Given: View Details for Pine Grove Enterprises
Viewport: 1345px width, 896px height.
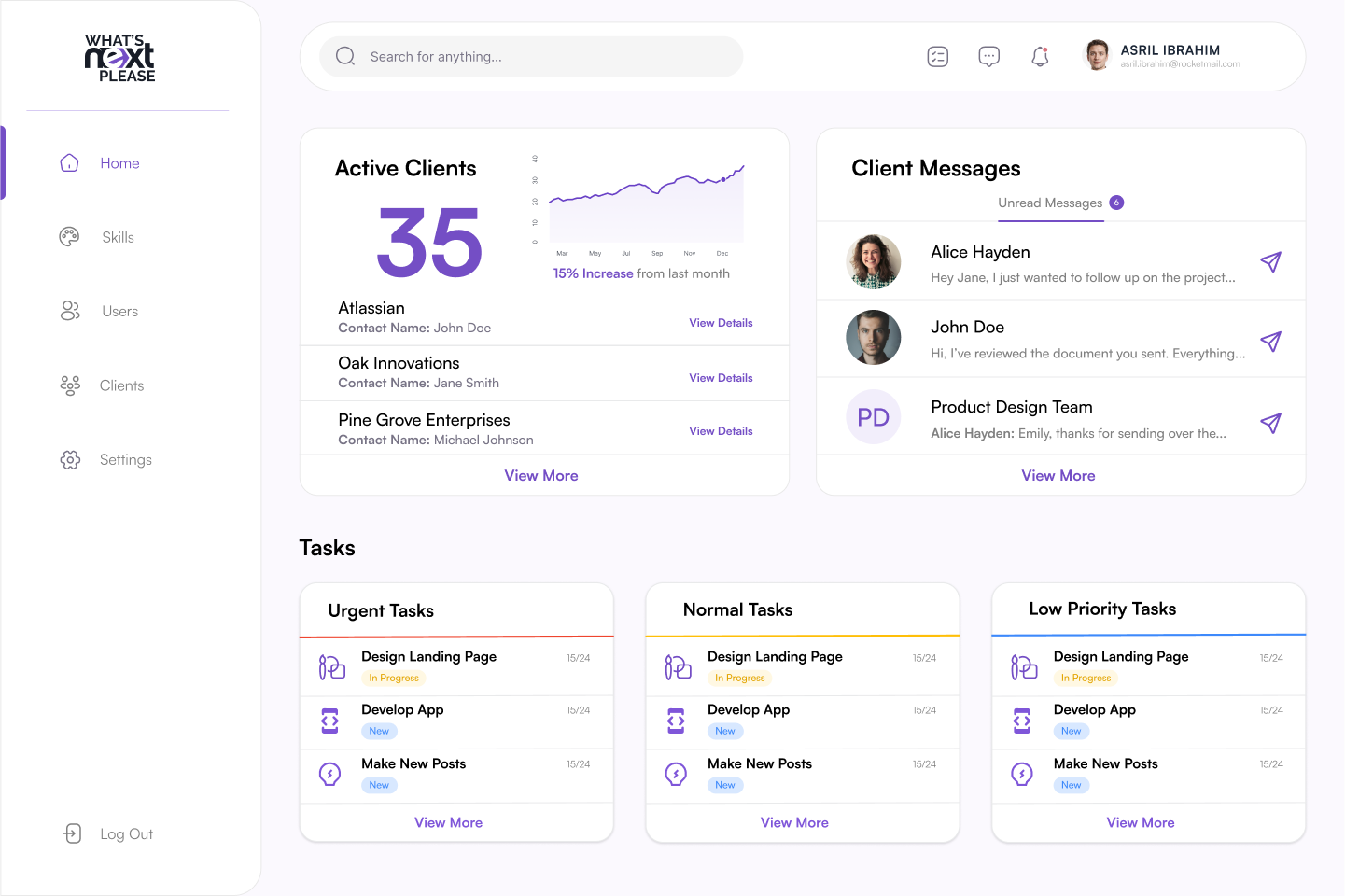Looking at the screenshot, I should [x=721, y=431].
